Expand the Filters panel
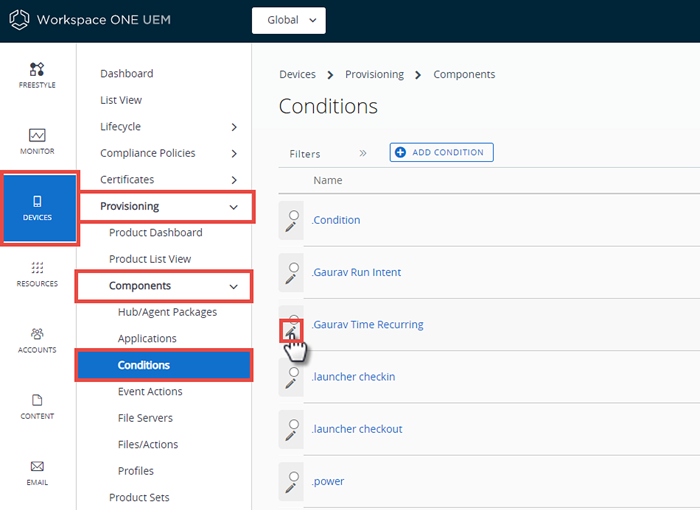Image resolution: width=700 pixels, height=510 pixels. [362, 153]
